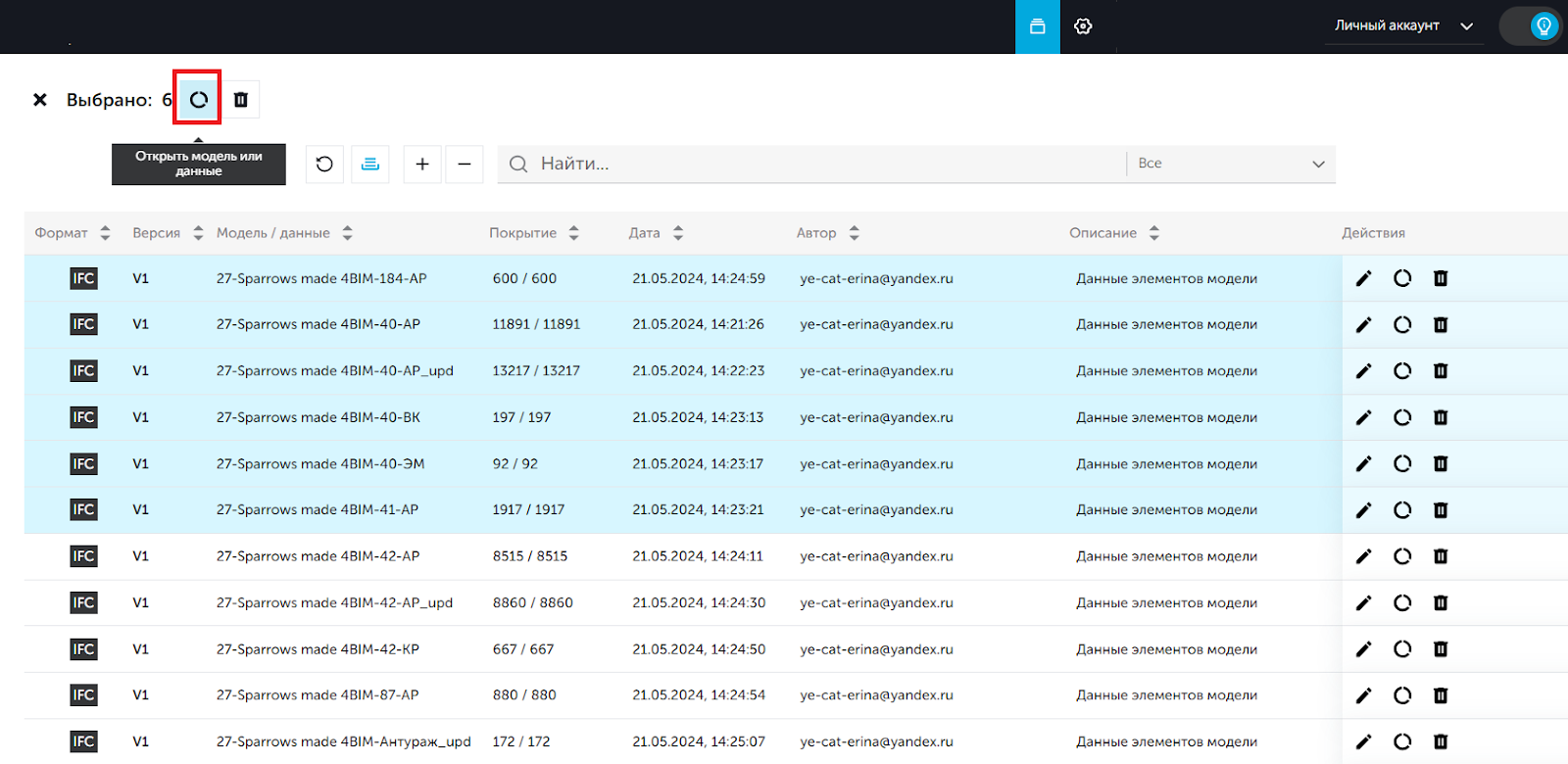1568x764 pixels.
Task: Click the IFC badge of 4BIM-184-AP row
Action: 83,278
